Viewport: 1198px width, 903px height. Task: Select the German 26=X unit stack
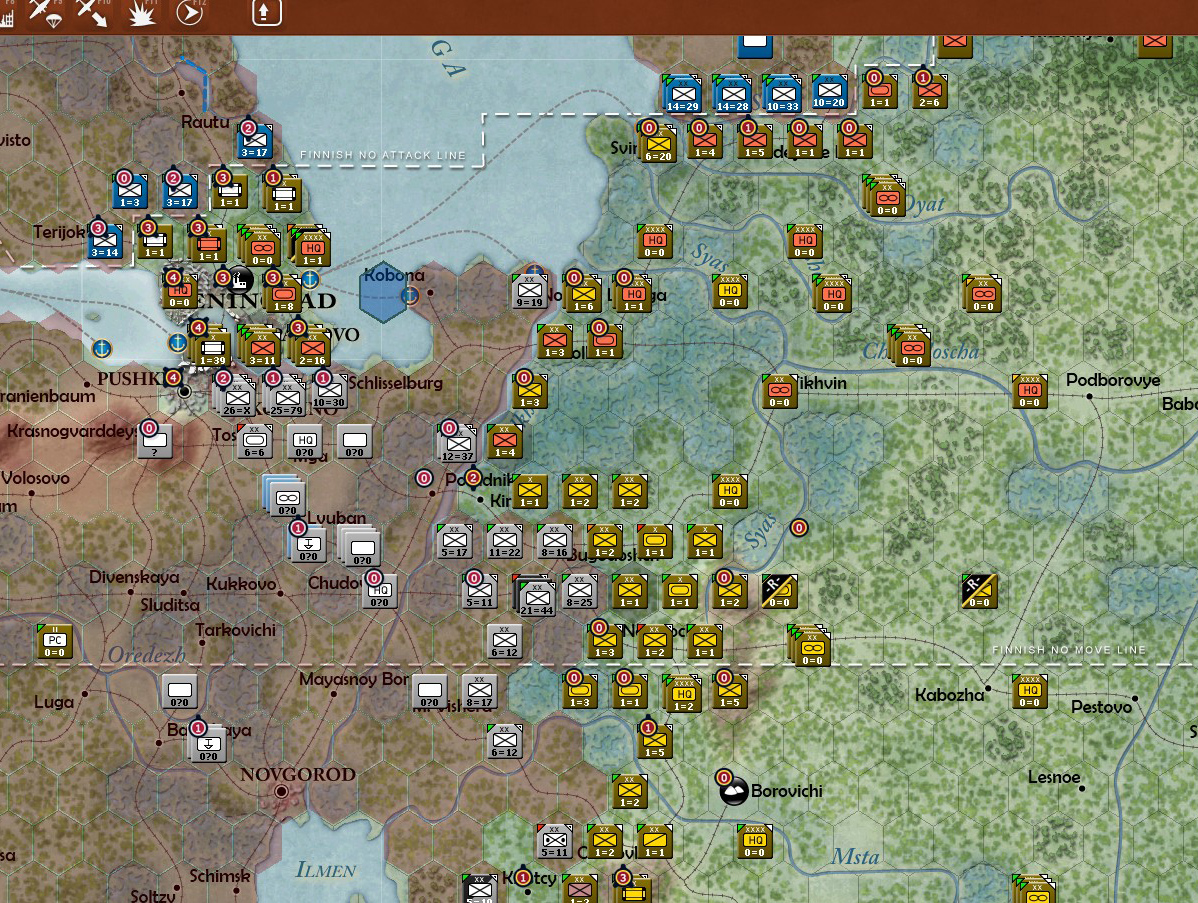coord(236,397)
